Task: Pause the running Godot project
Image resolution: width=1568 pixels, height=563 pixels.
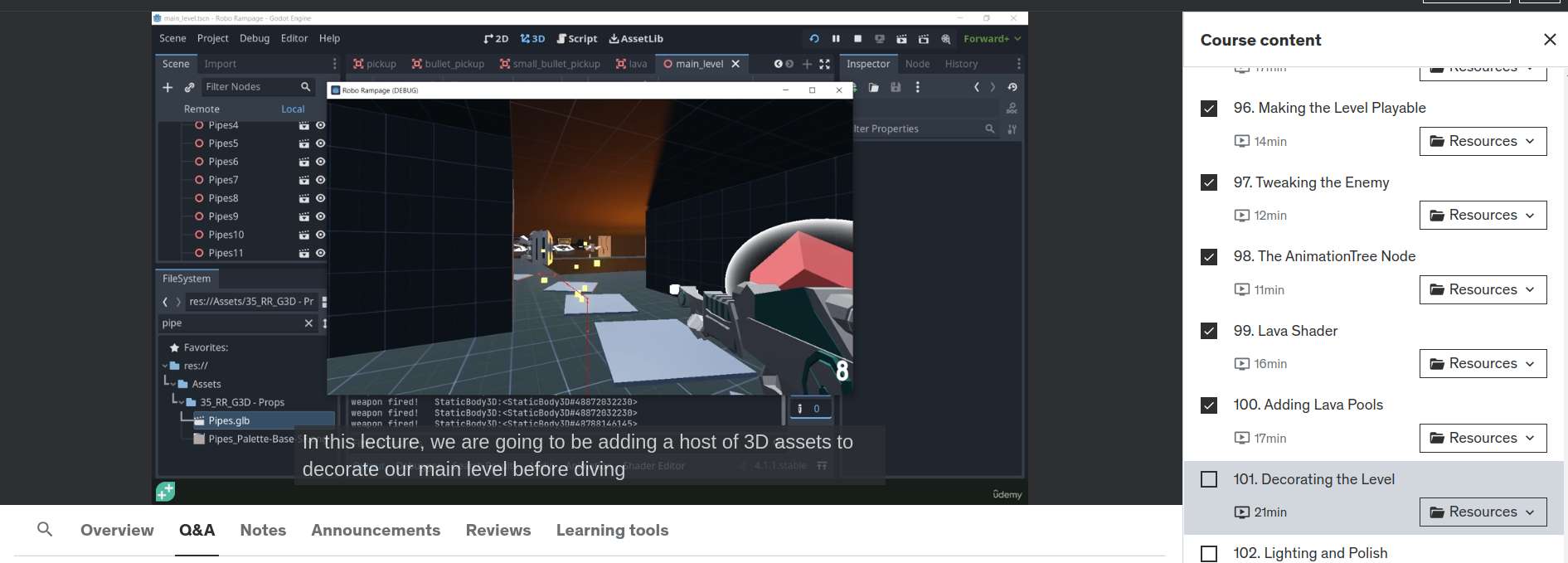Action: (836, 39)
